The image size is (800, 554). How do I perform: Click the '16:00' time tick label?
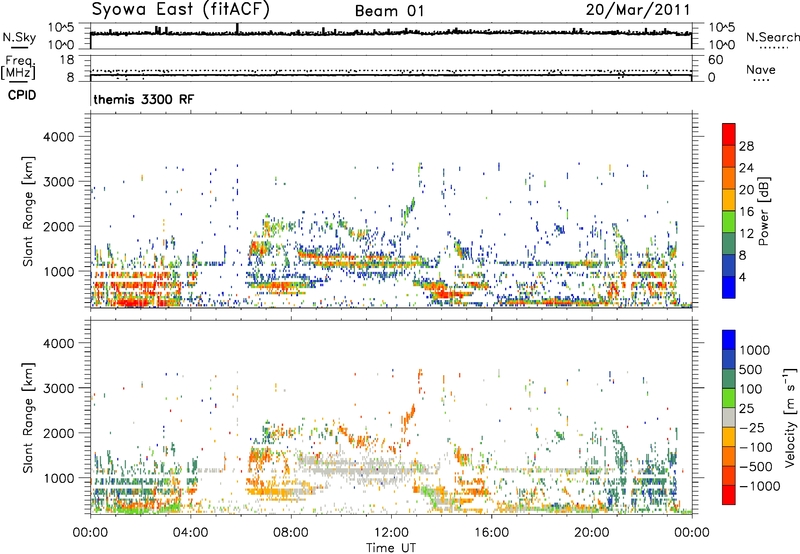(x=491, y=533)
